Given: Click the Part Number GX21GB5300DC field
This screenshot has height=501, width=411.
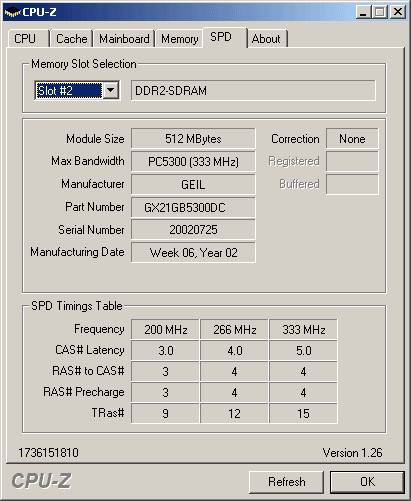Looking at the screenshot, I should [x=193, y=207].
